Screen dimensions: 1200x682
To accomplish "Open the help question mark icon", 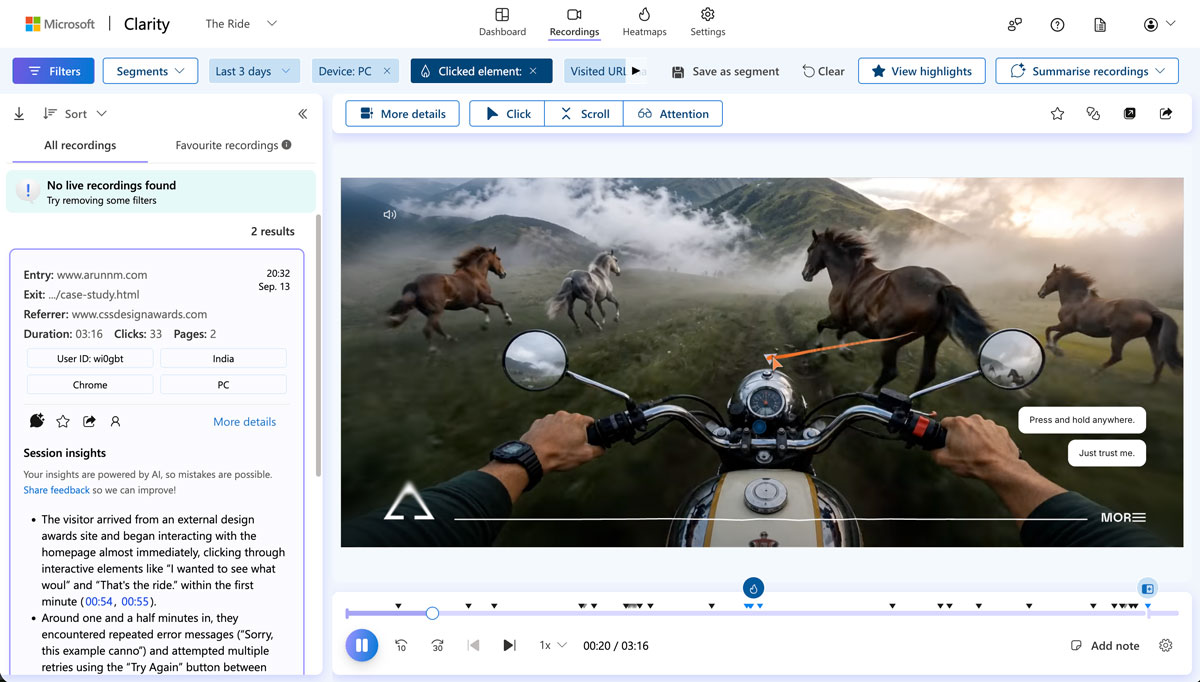I will pos(1057,24).
